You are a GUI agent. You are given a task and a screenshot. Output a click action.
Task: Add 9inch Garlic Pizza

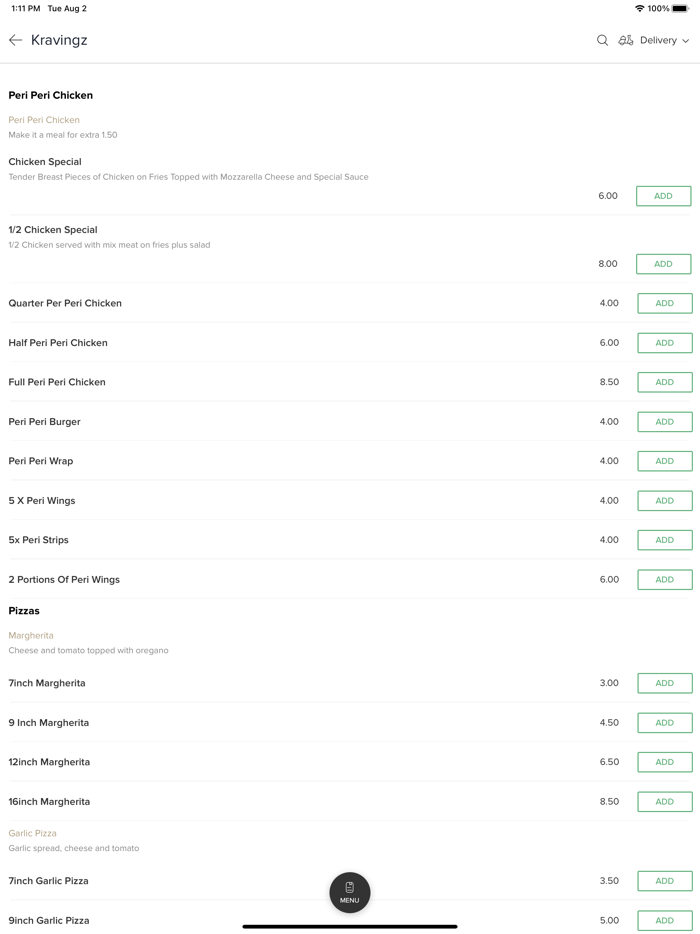tap(664, 920)
